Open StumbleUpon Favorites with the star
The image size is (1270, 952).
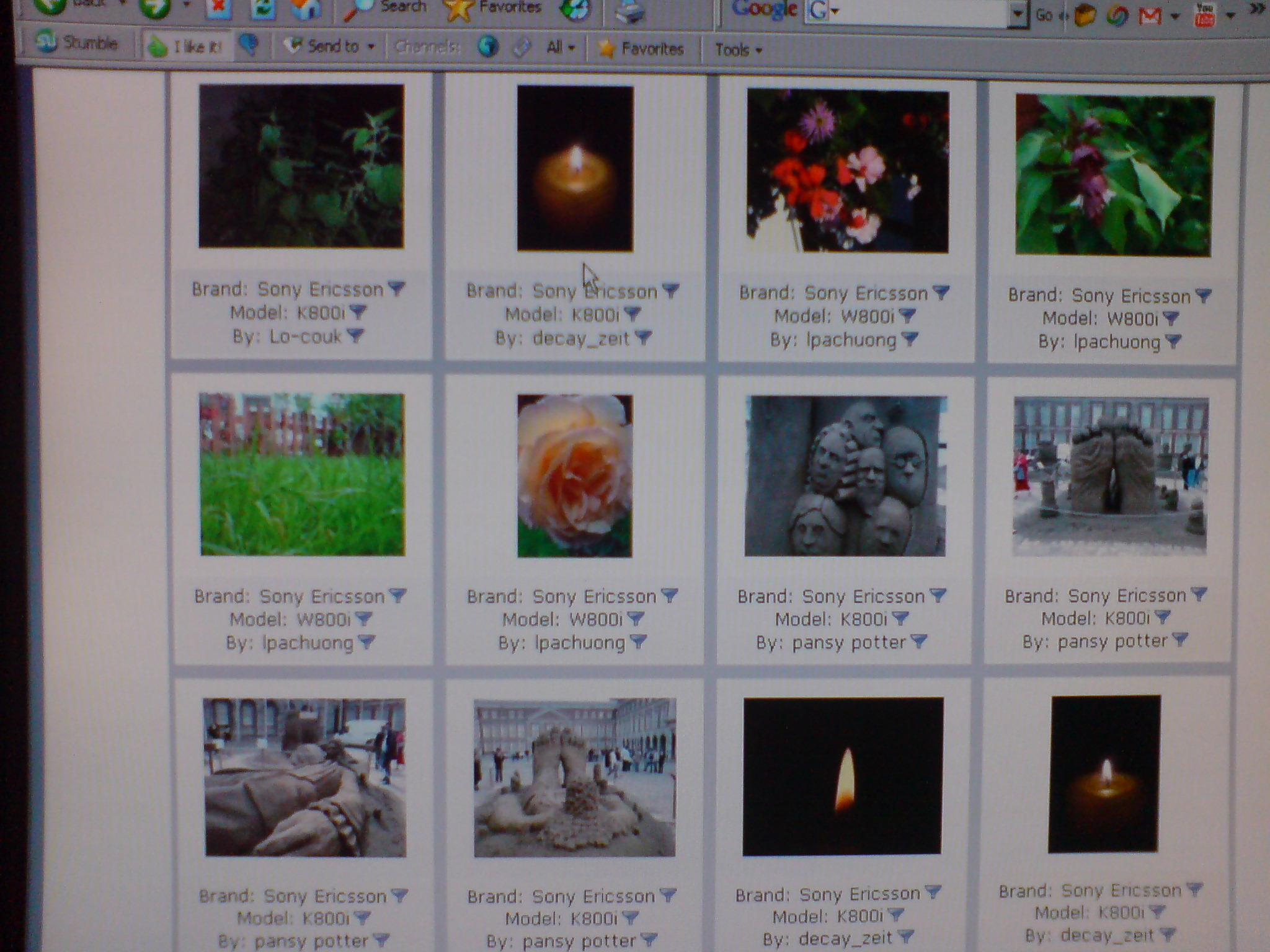pyautogui.click(x=641, y=48)
